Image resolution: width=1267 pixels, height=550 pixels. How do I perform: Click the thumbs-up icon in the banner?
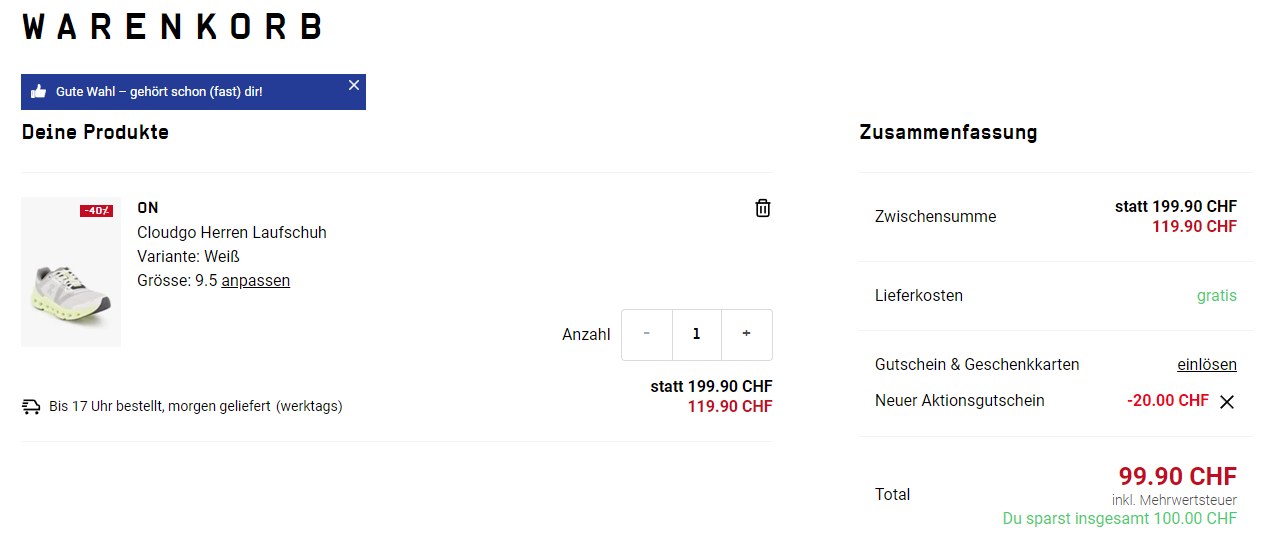(39, 92)
